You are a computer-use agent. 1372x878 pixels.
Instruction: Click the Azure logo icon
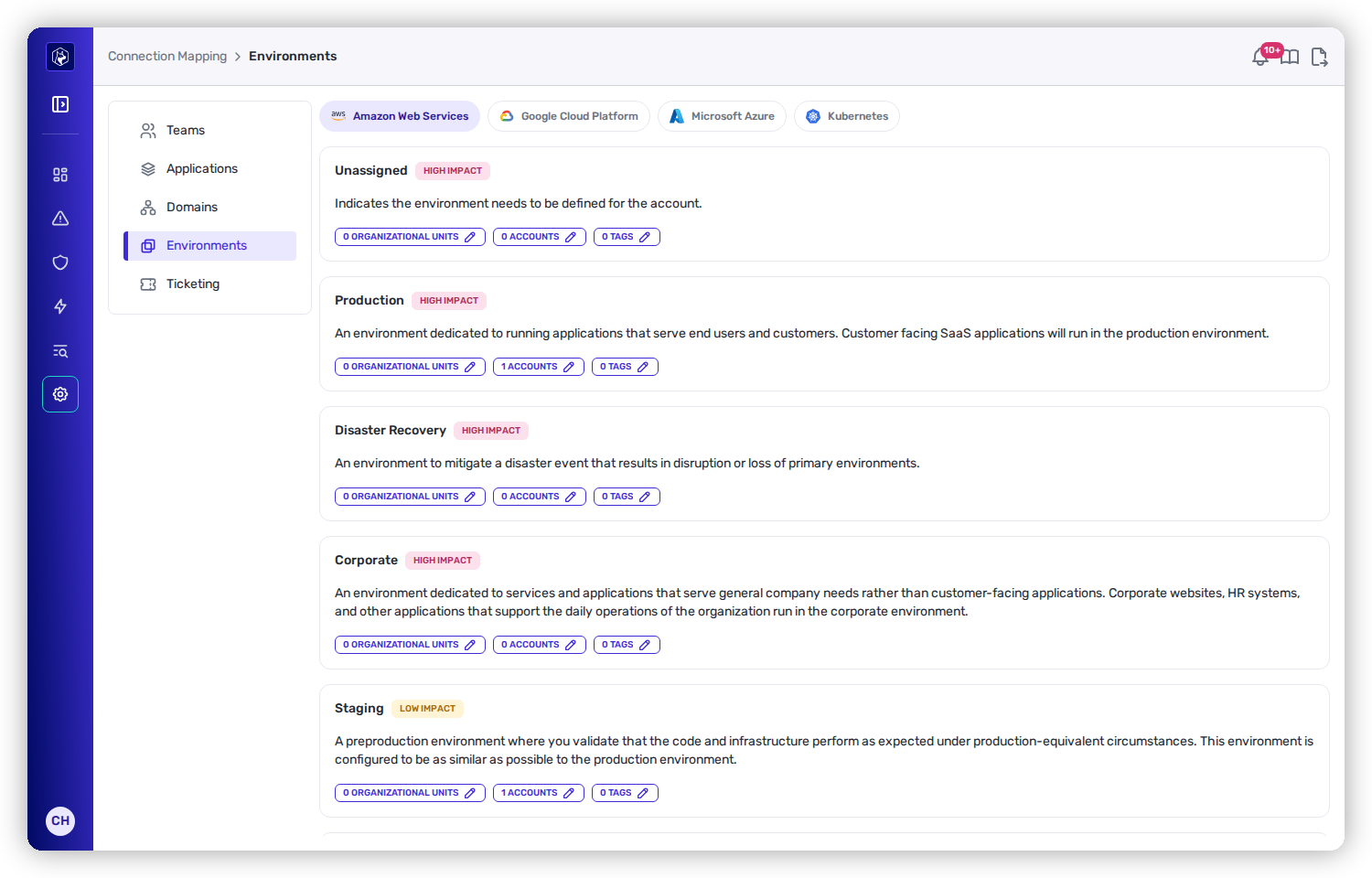[677, 116]
